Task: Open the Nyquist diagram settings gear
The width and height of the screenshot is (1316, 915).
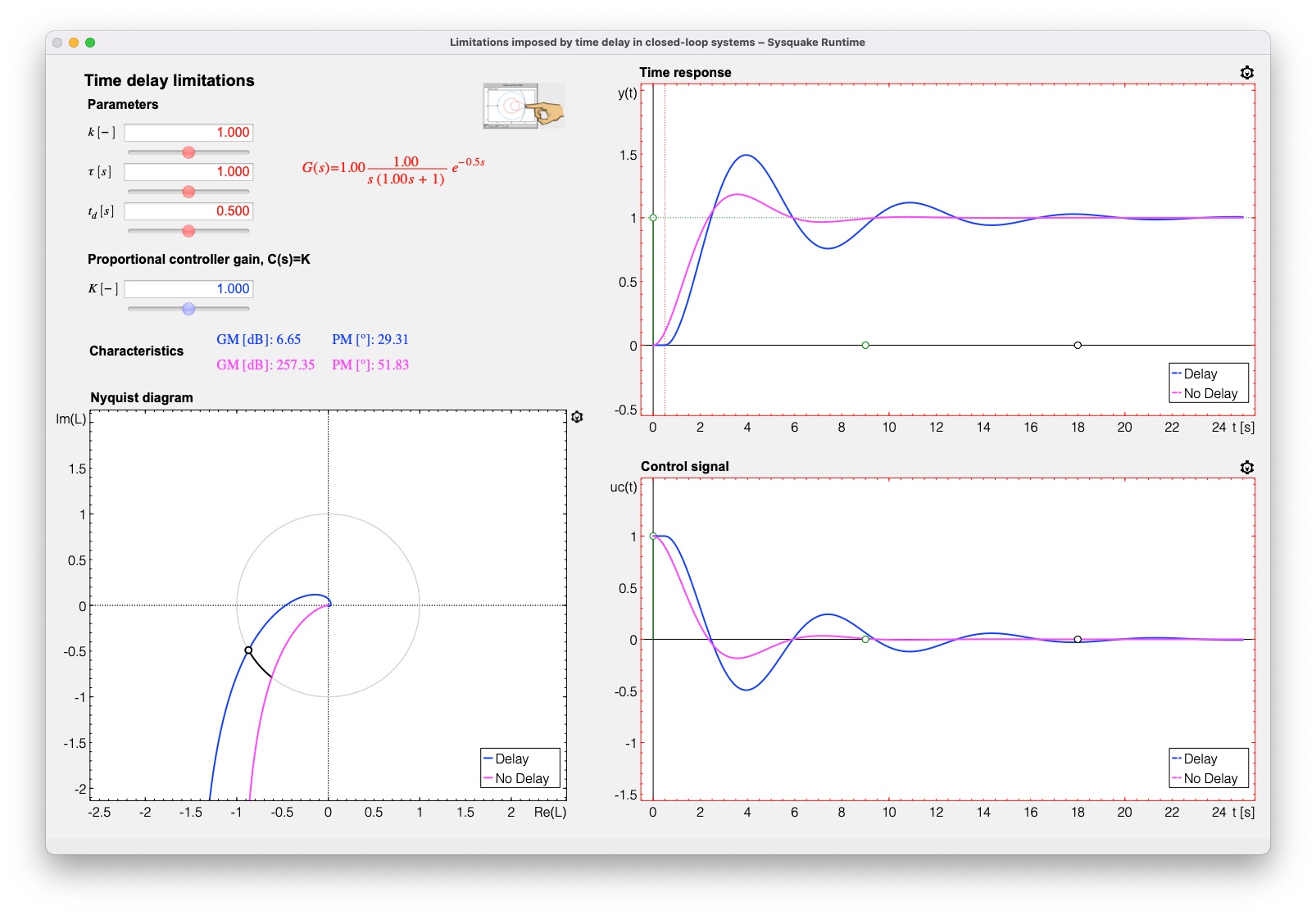Action: pyautogui.click(x=579, y=416)
